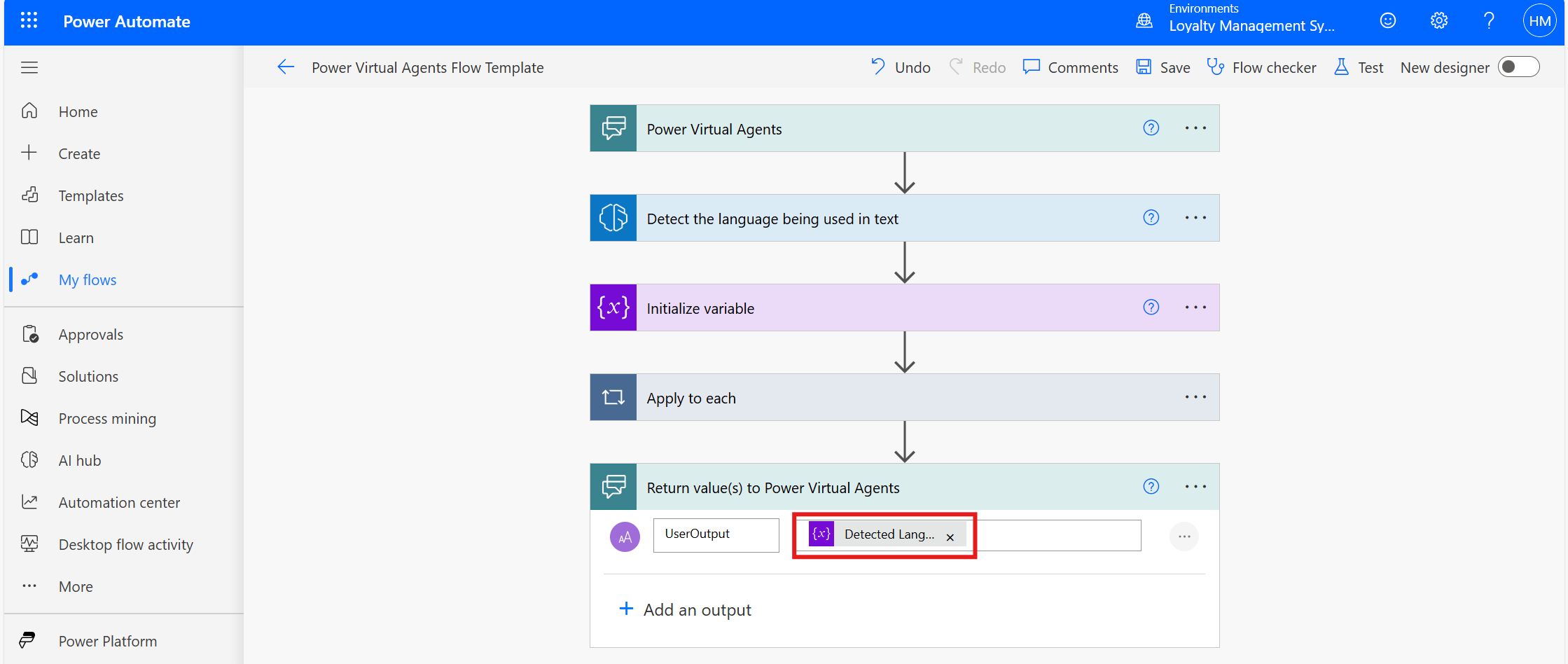
Task: Save the flow
Action: [x=1163, y=67]
